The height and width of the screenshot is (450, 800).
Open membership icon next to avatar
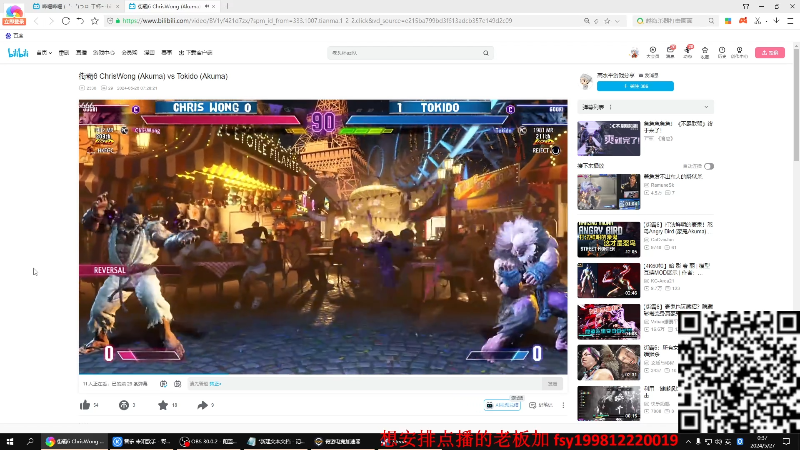point(653,52)
